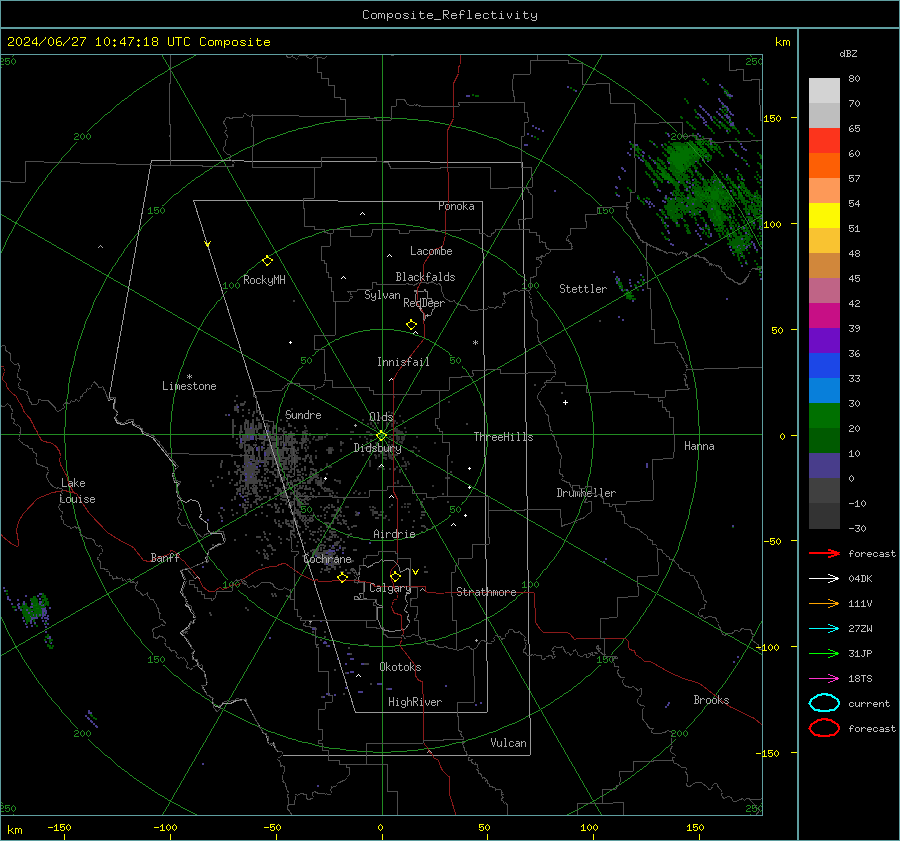
Task: Click the Cochrane label
Action: [327, 559]
